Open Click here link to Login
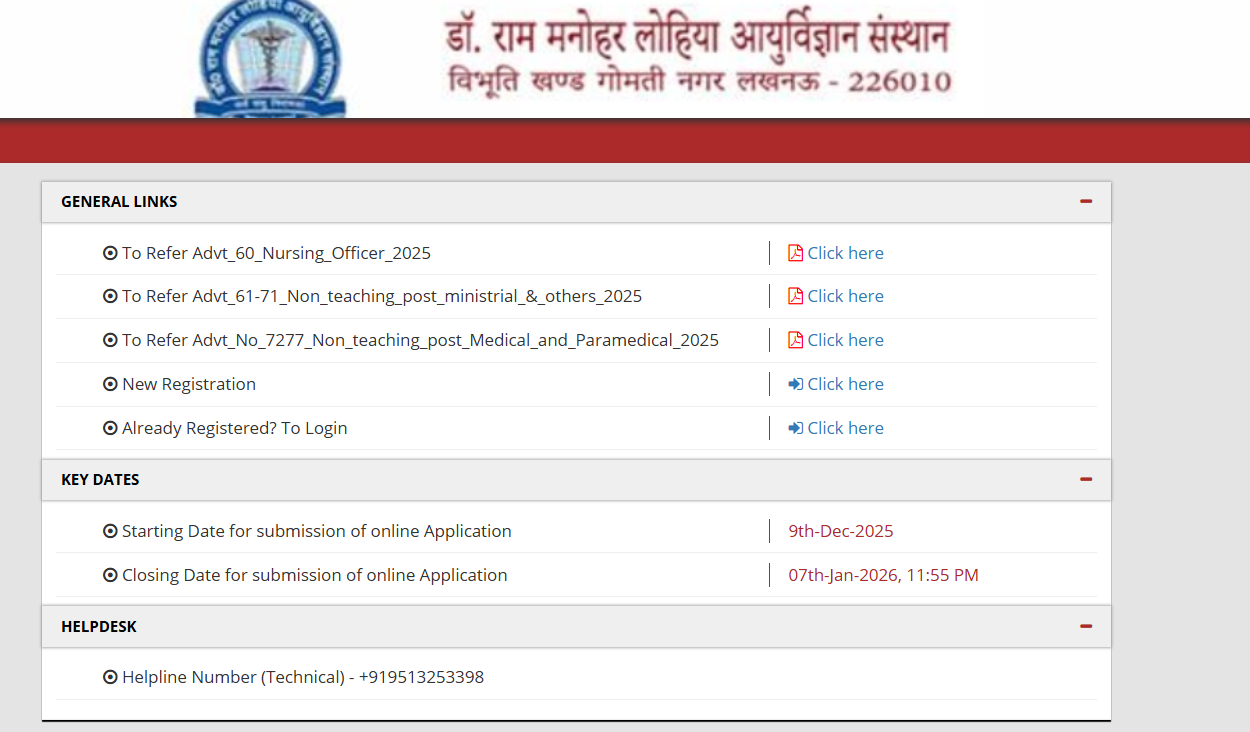The height and width of the screenshot is (732, 1250). [x=845, y=428]
